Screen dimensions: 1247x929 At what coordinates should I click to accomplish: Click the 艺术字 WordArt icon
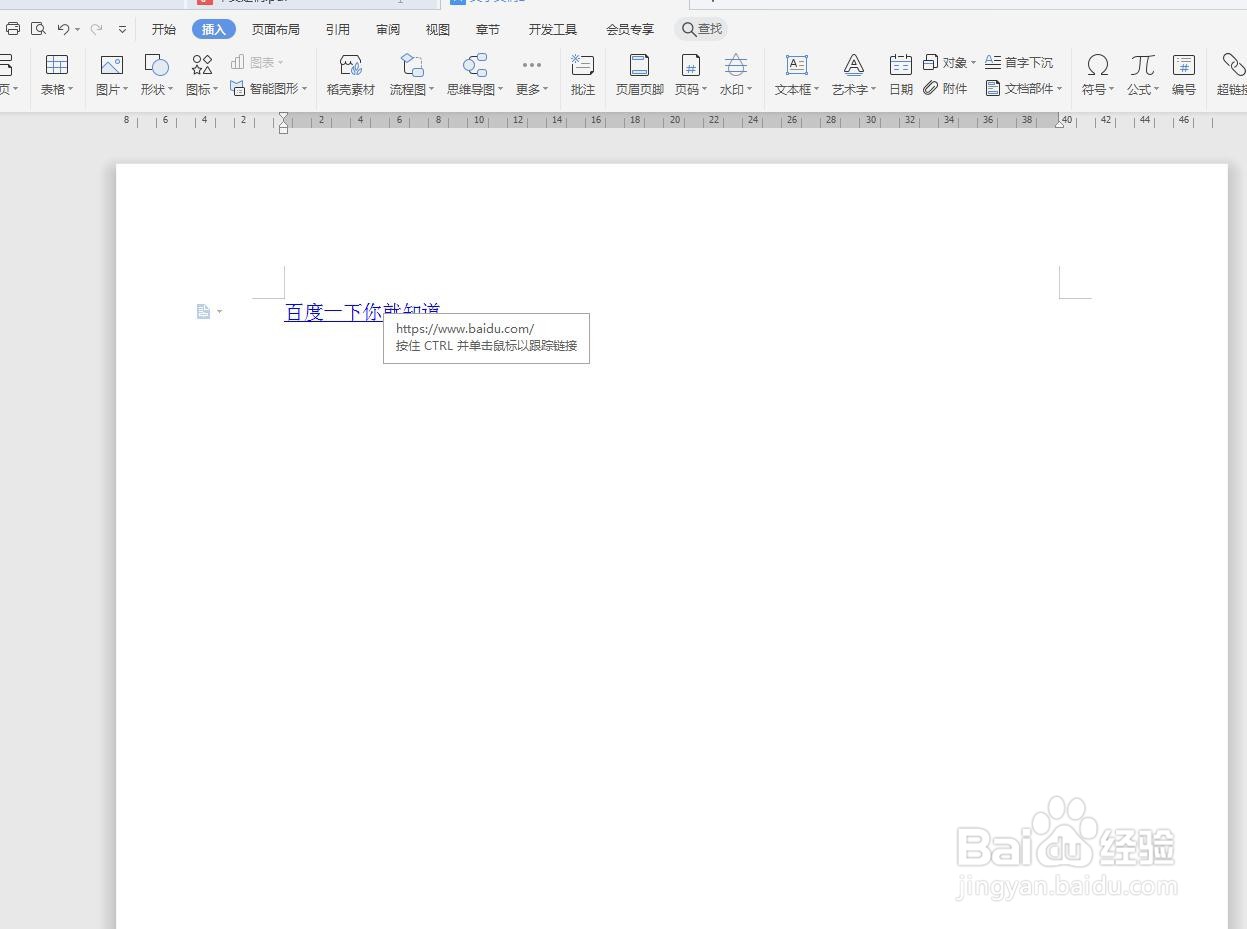tap(854, 66)
